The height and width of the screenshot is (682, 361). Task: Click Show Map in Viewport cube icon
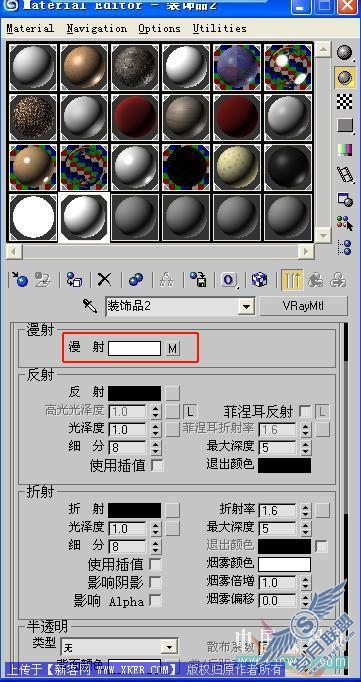point(260,279)
